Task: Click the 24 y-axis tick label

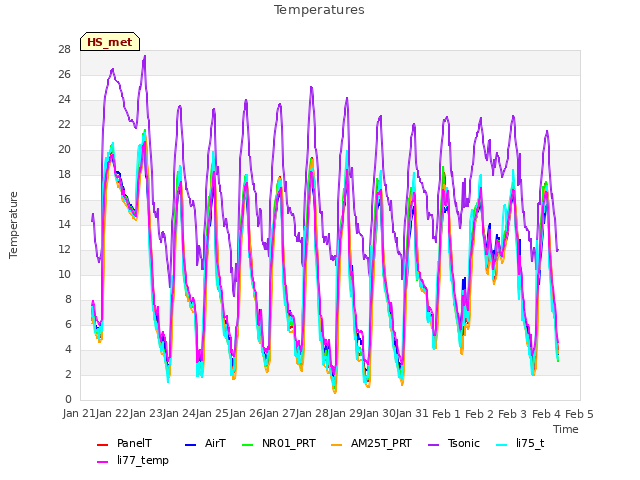Action: tap(64, 100)
